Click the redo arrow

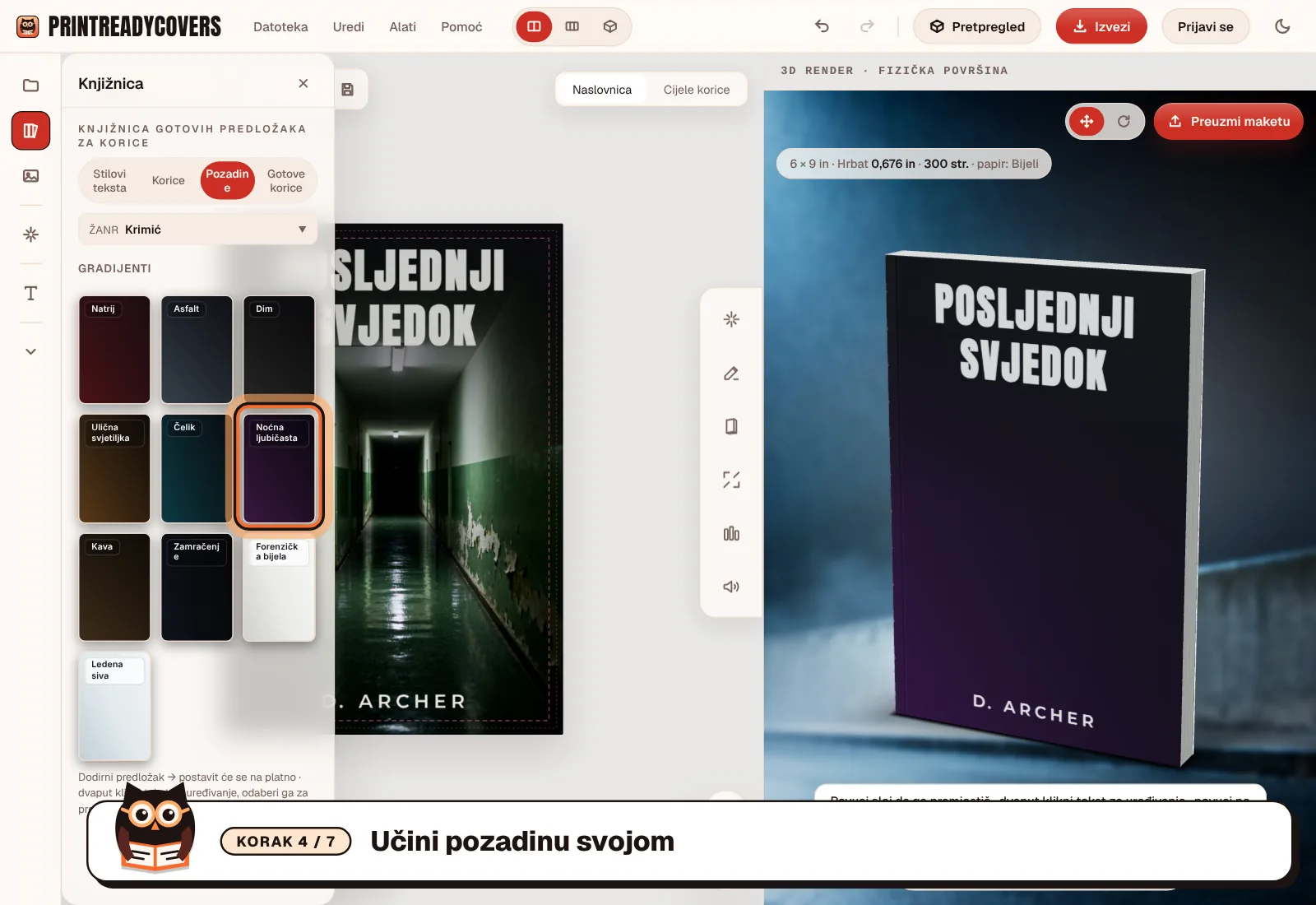(867, 26)
